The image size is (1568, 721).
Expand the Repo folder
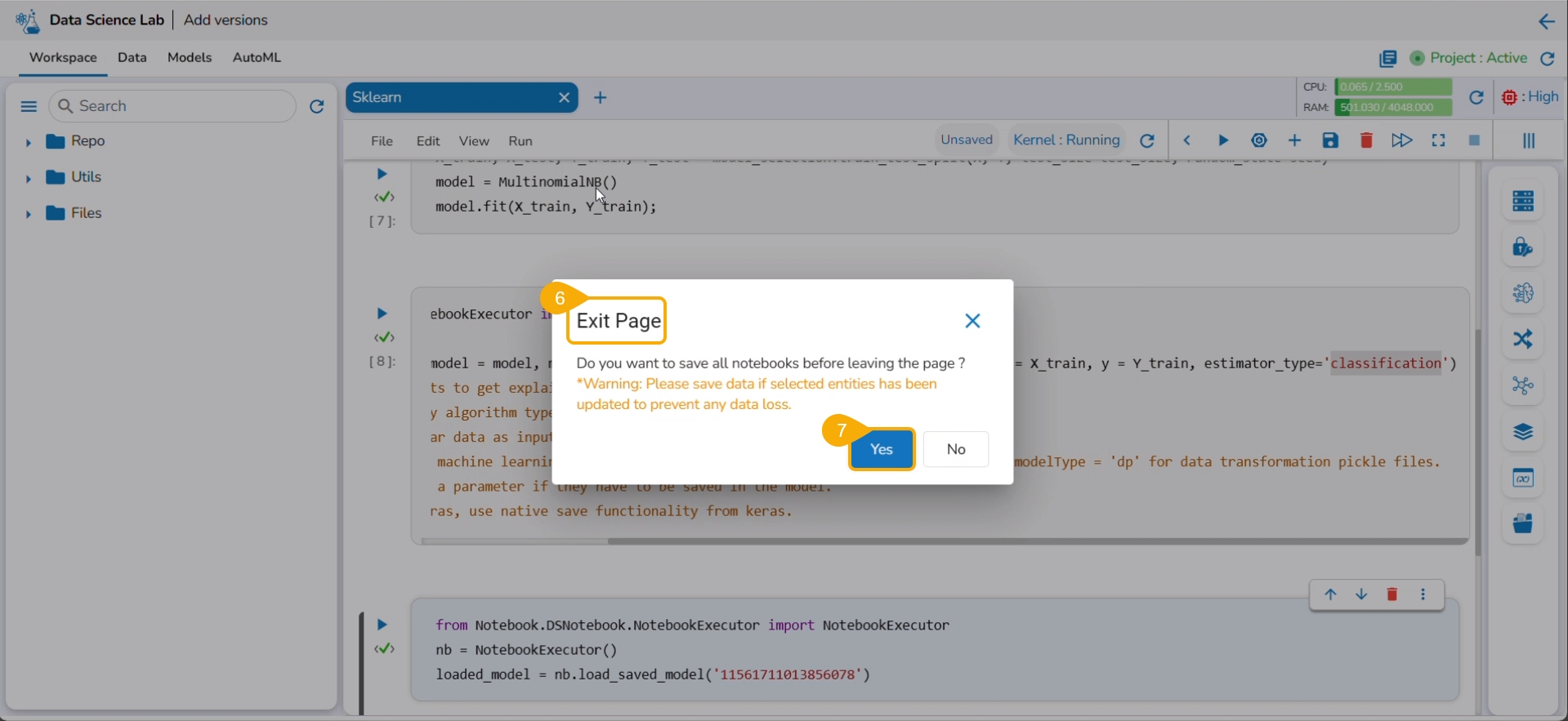pos(28,142)
